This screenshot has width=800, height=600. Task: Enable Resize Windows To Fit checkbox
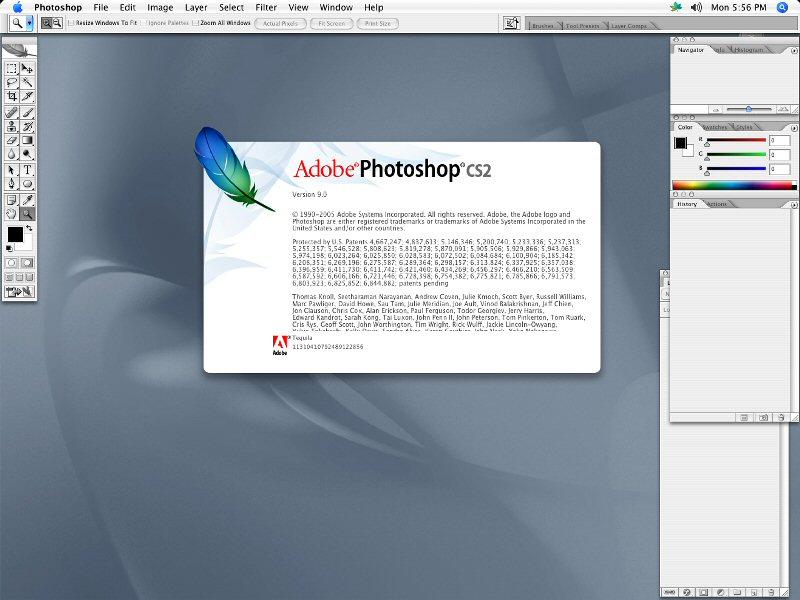pyautogui.click(x=71, y=22)
